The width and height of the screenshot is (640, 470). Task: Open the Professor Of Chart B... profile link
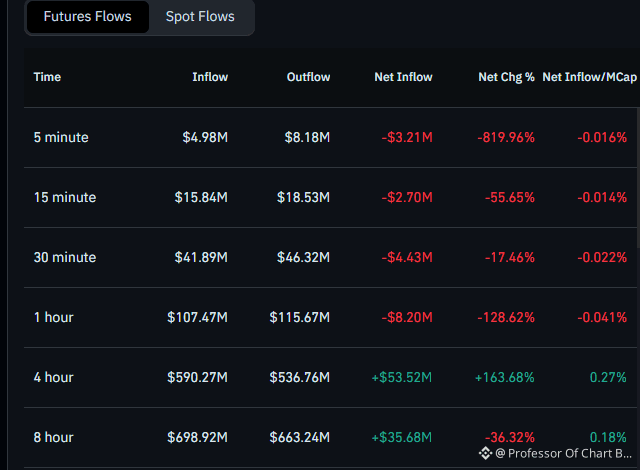[x=563, y=453]
